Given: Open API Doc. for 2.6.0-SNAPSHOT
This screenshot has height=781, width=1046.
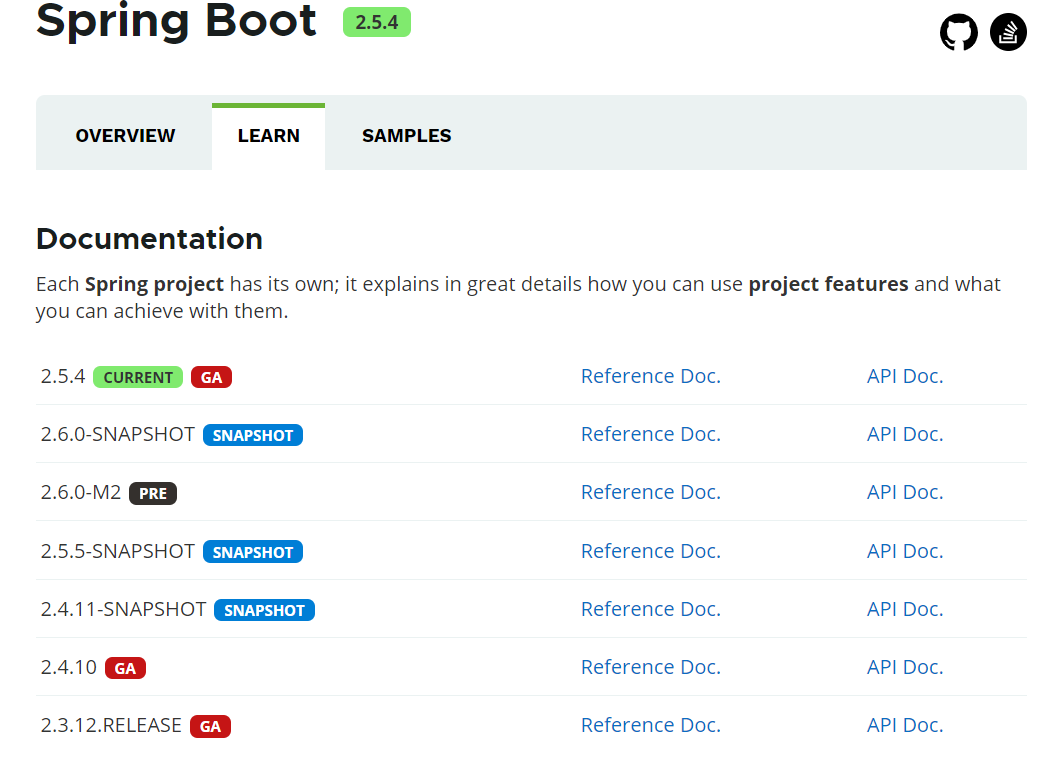Looking at the screenshot, I should coord(905,434).
